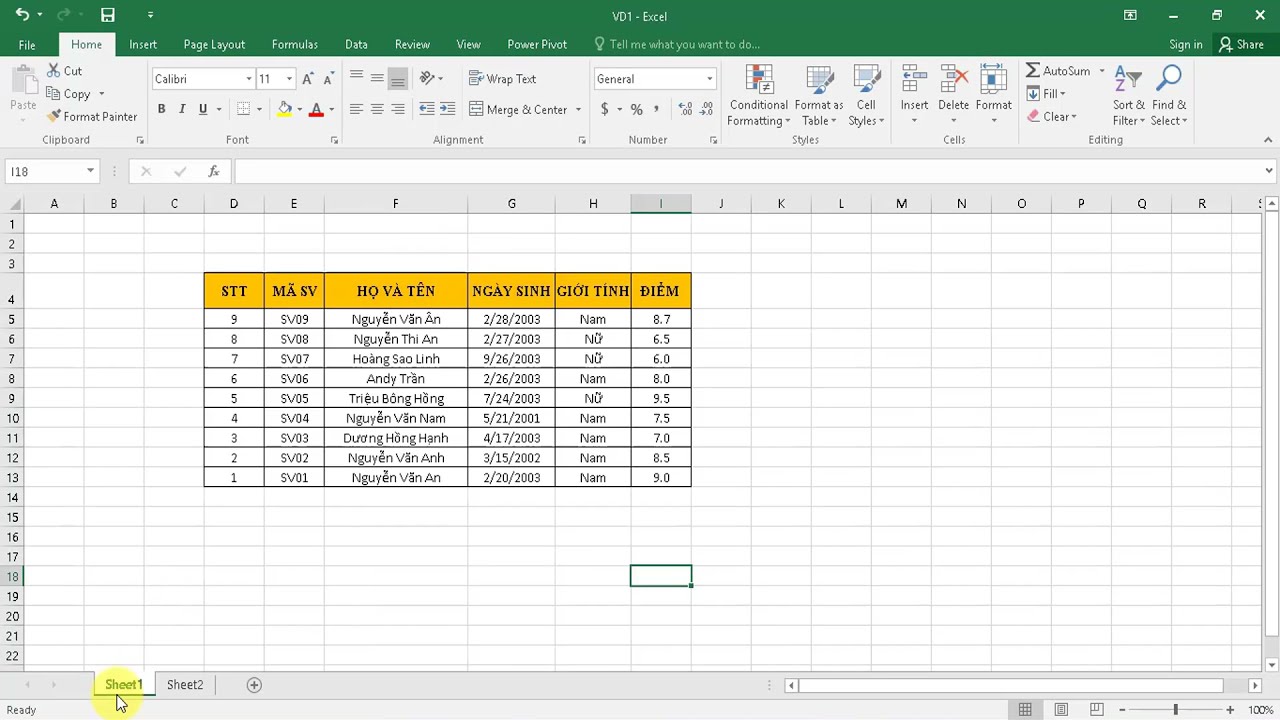The height and width of the screenshot is (720, 1280).
Task: Expand the AutoSum dropdown arrow
Action: (1102, 71)
